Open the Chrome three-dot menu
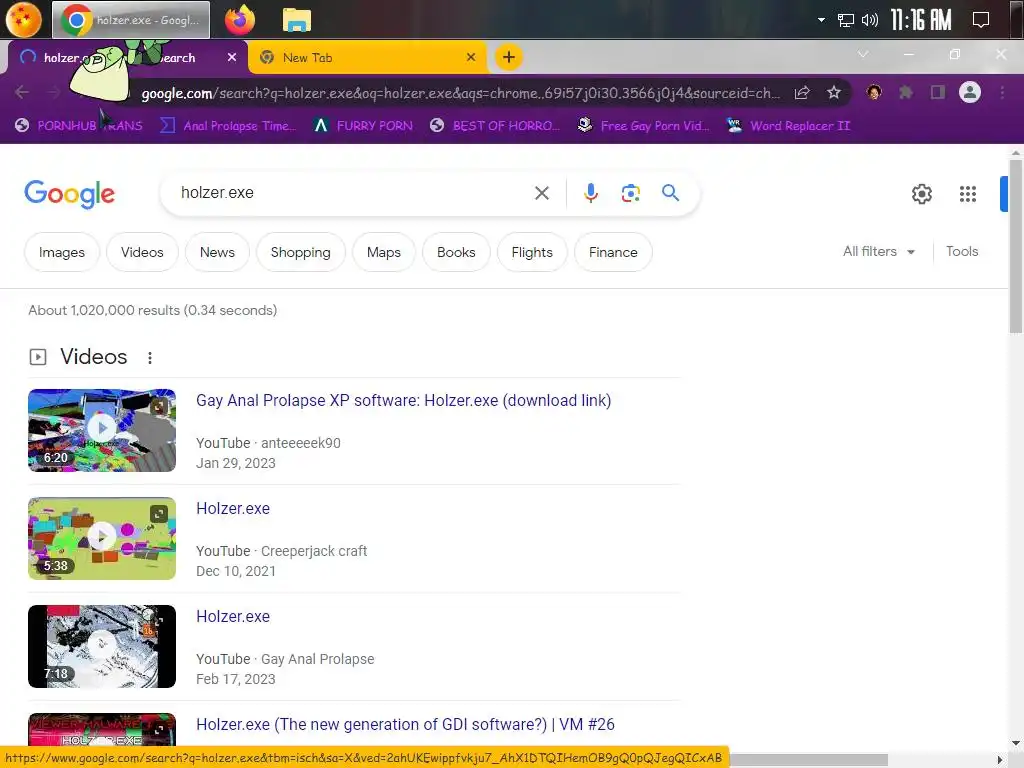The image size is (1024, 768). click(x=1002, y=93)
